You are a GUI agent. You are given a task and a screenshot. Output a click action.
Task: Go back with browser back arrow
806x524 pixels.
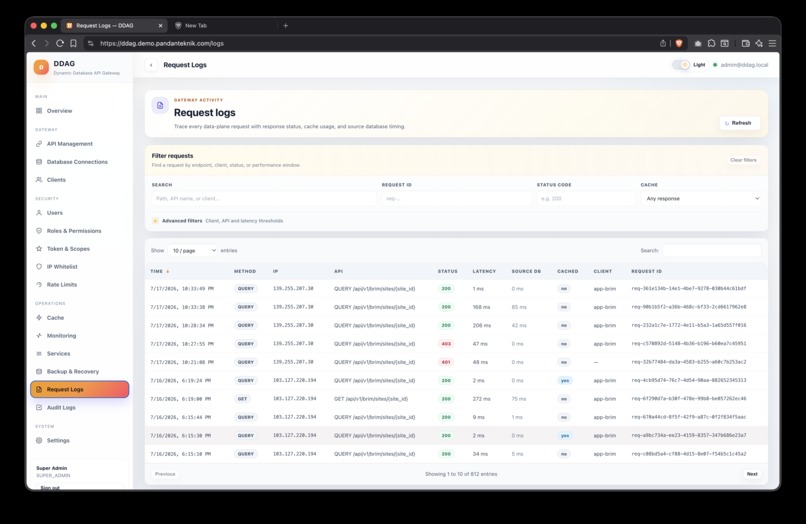click(x=34, y=43)
